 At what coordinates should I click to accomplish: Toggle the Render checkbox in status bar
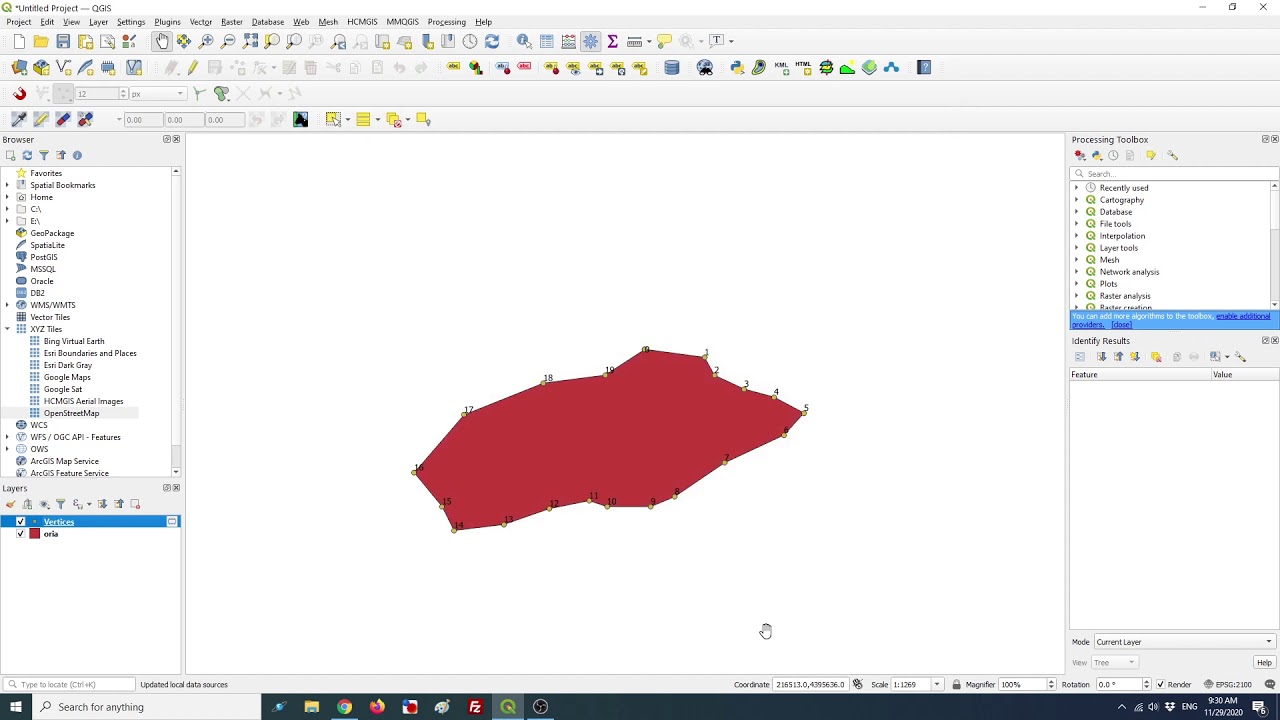point(1160,685)
